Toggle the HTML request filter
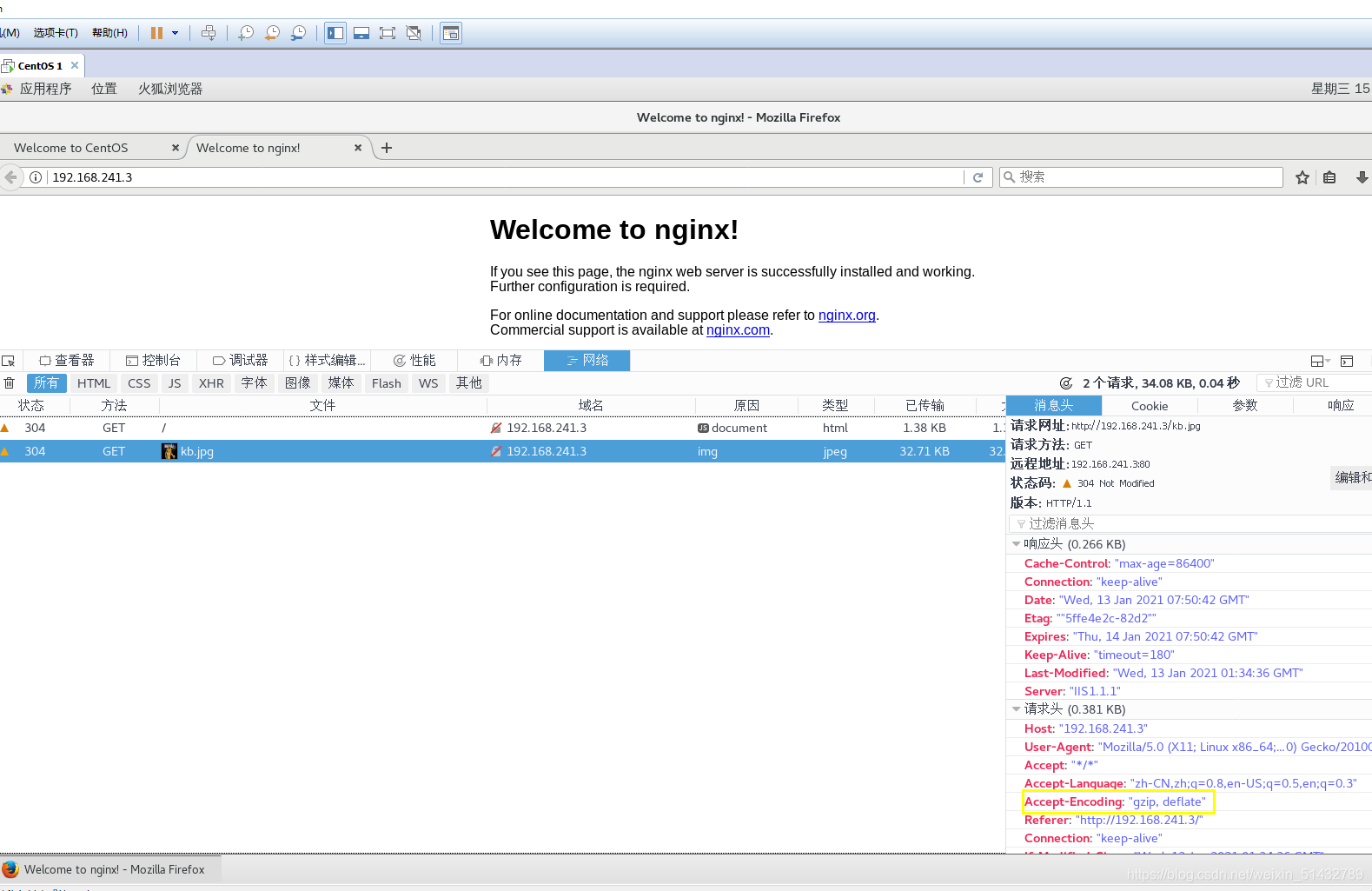The width and height of the screenshot is (1372, 891). (x=94, y=383)
